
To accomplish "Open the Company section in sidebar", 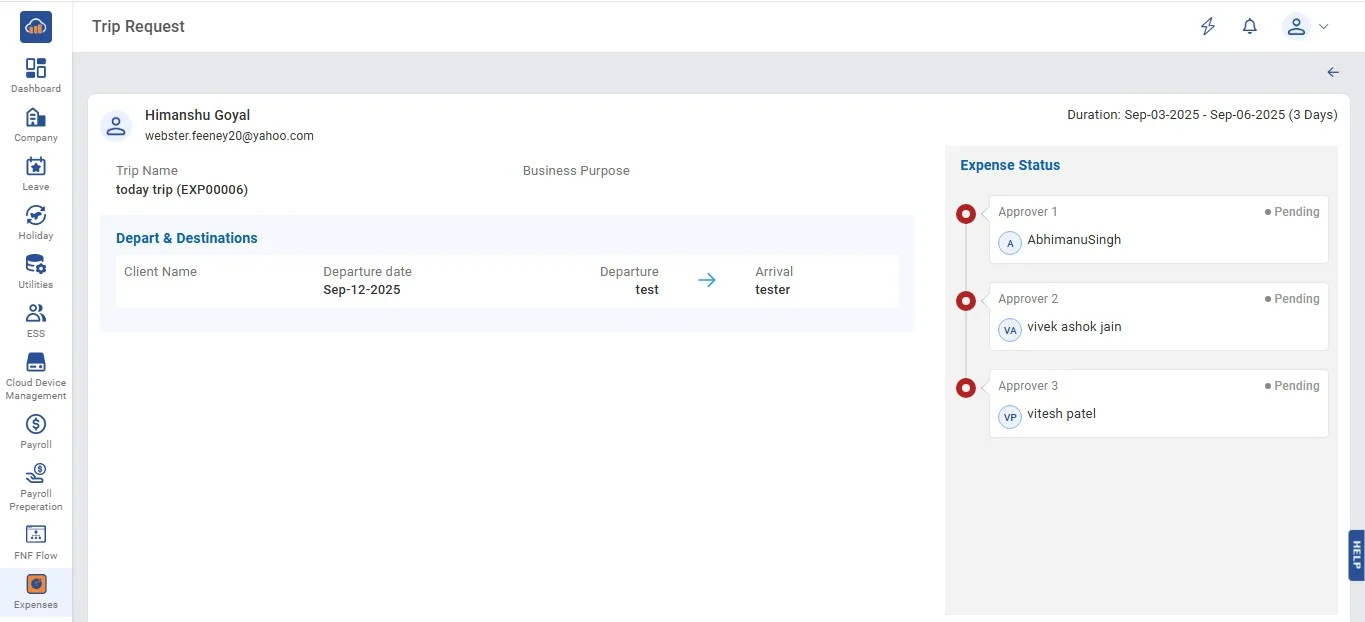I will (x=36, y=118).
